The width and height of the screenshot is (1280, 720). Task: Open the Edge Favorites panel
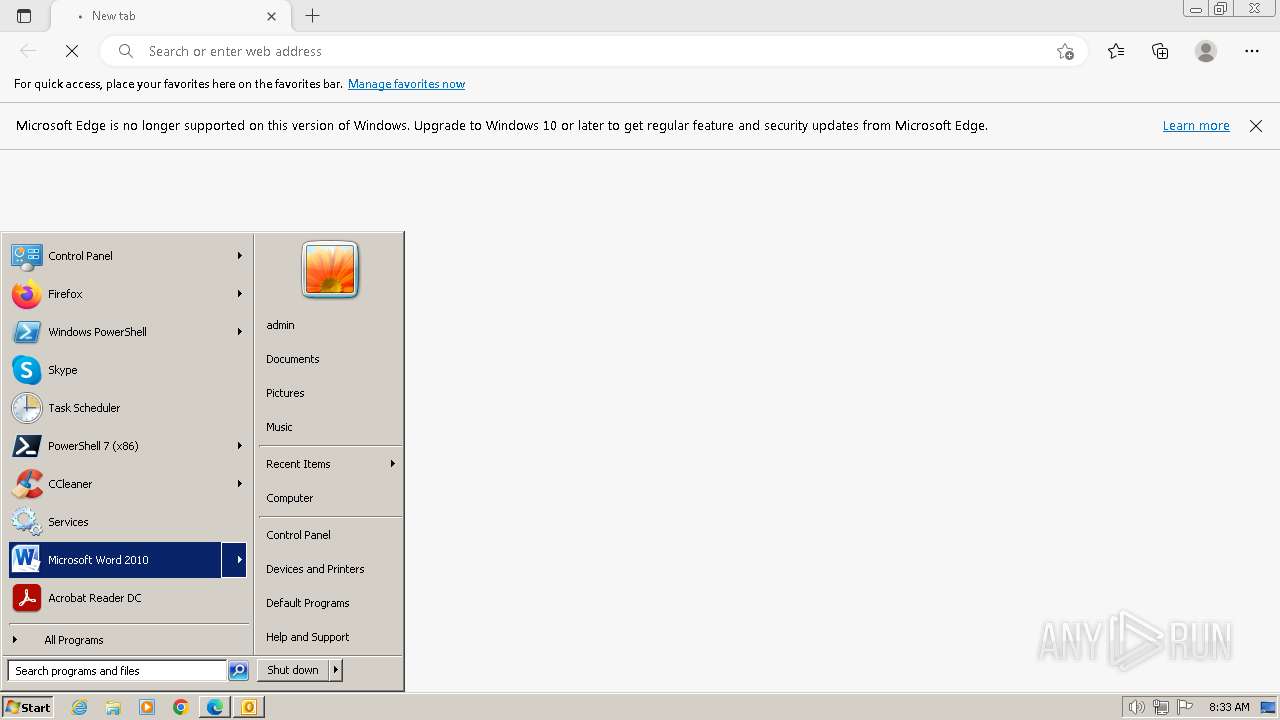pyautogui.click(x=1116, y=51)
